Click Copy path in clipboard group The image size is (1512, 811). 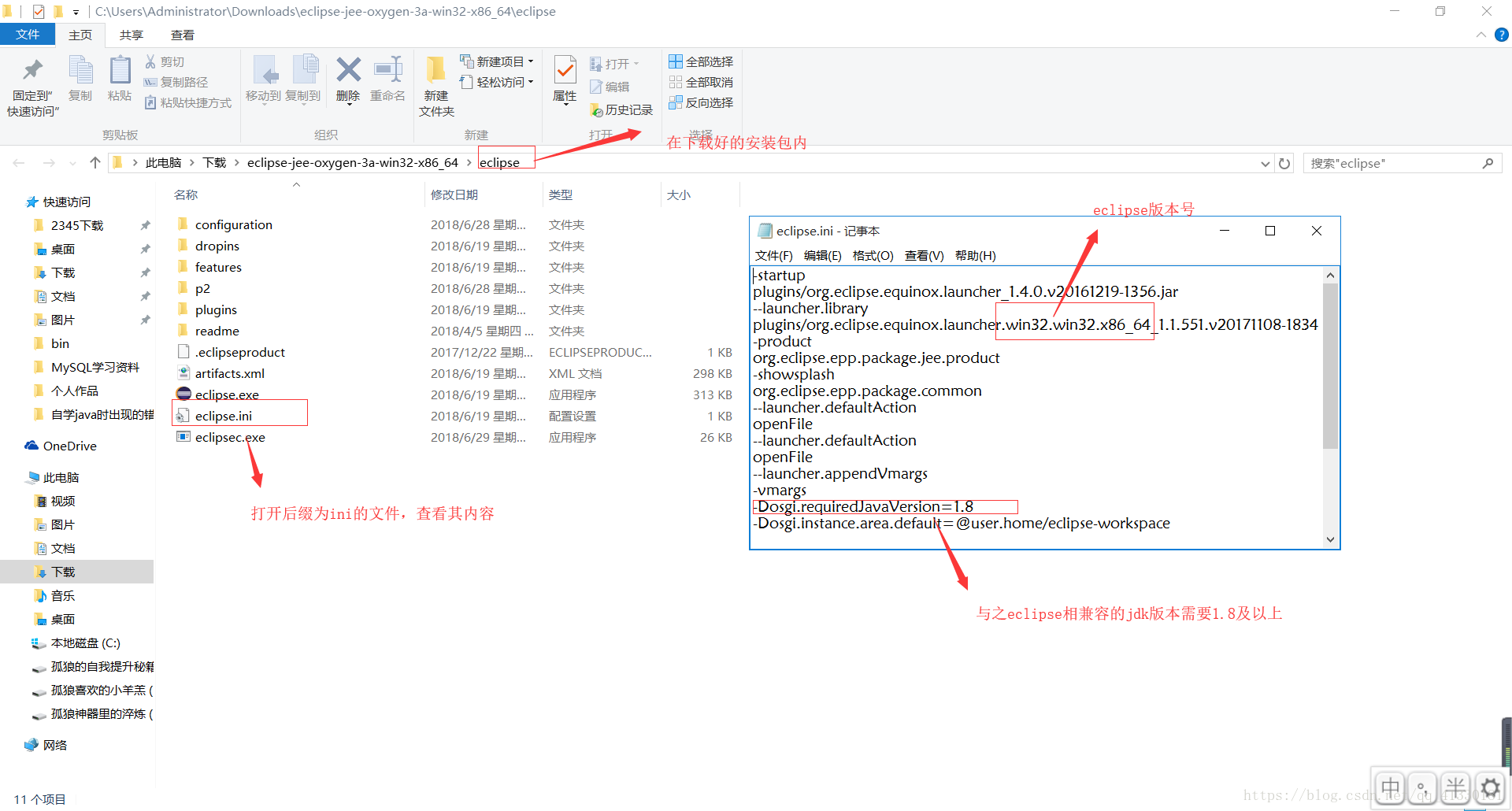(x=176, y=82)
